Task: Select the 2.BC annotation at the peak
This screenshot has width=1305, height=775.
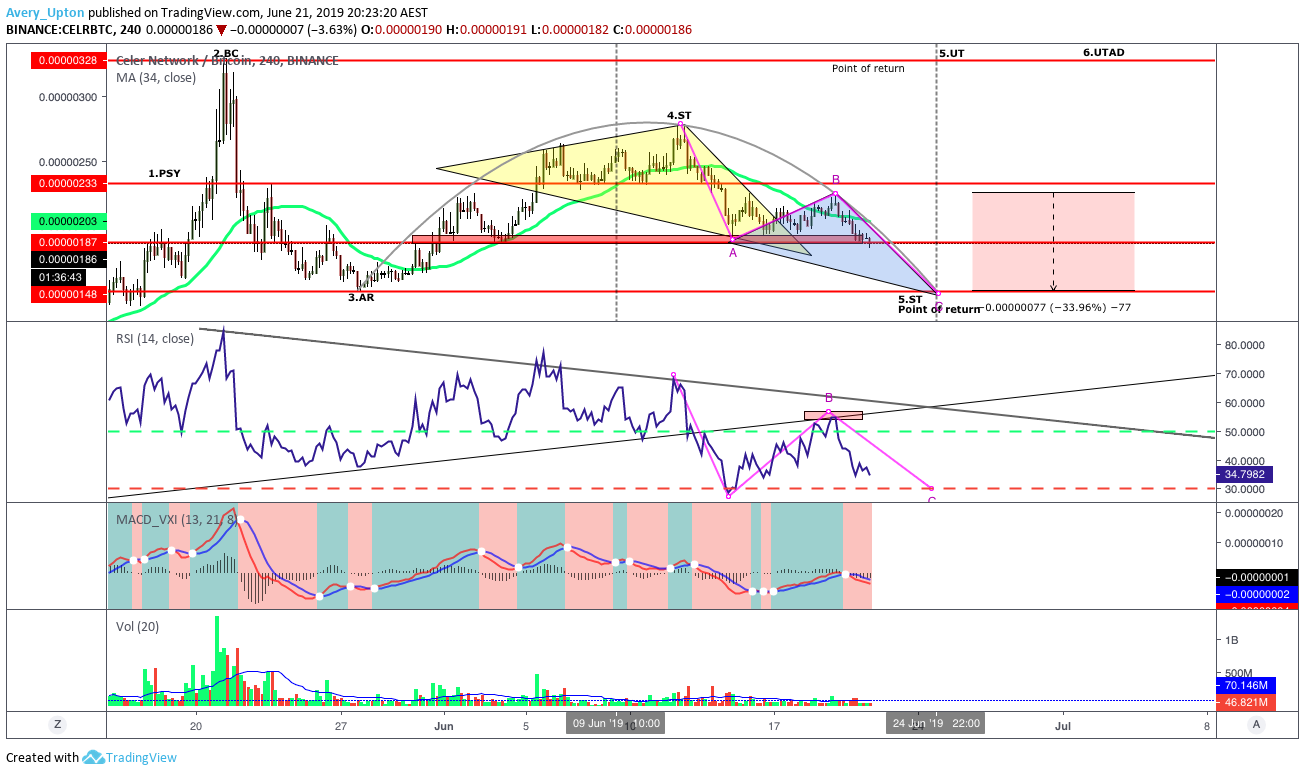Action: pos(225,52)
